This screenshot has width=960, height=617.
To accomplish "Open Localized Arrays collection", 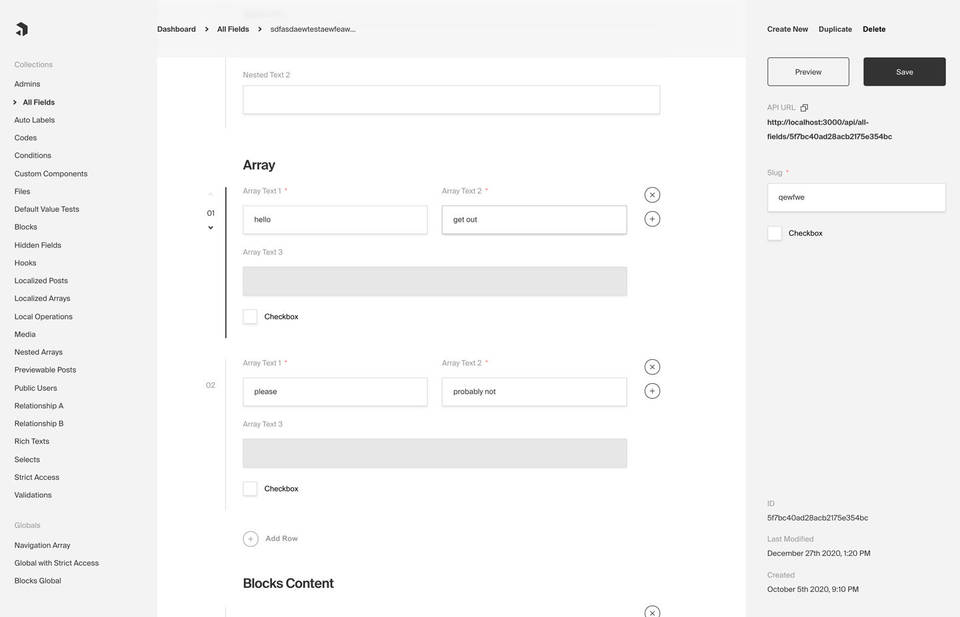I will [42, 299].
